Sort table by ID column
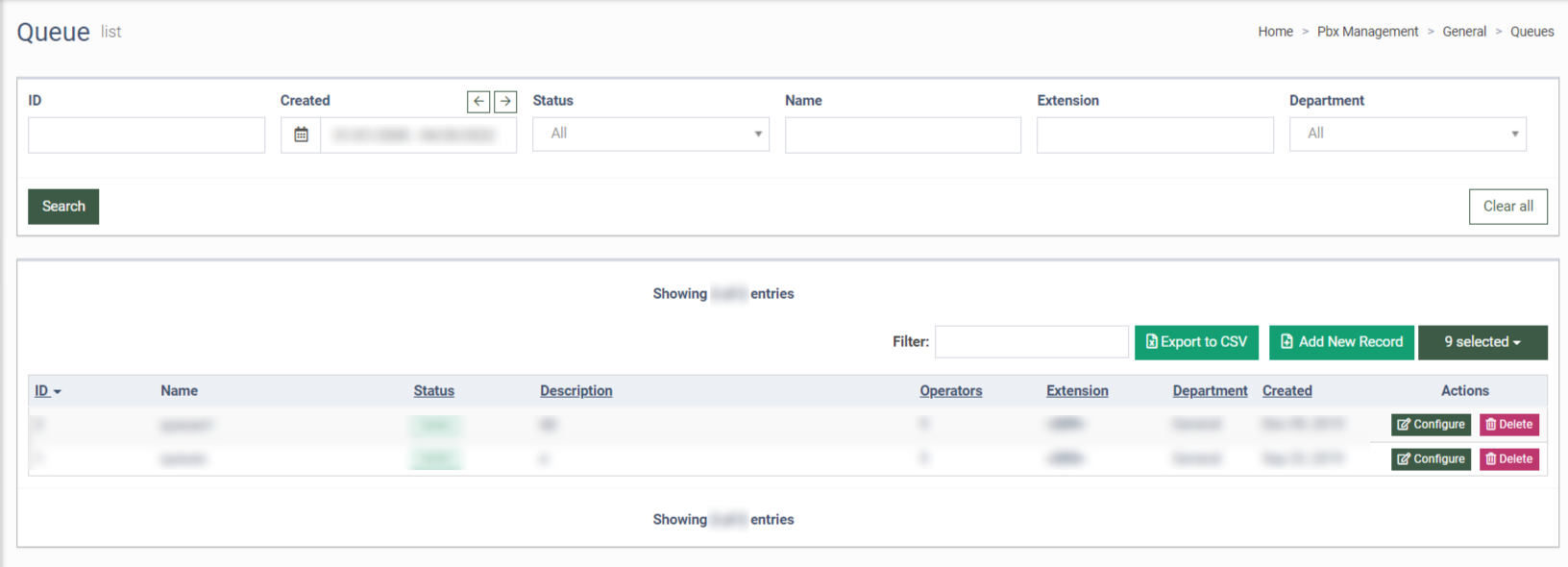The width and height of the screenshot is (1568, 567). (42, 391)
